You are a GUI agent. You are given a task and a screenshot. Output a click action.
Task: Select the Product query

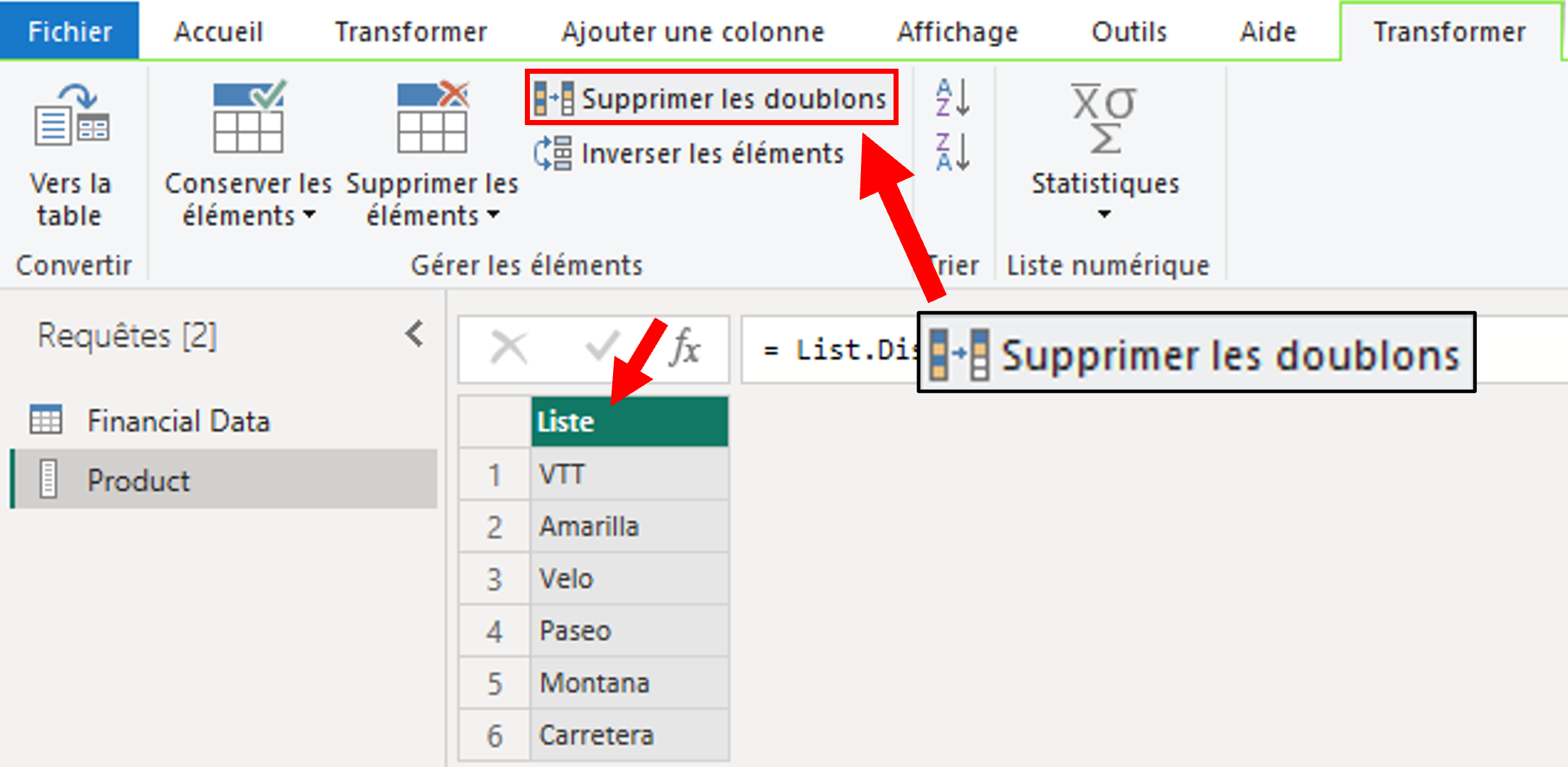pyautogui.click(x=139, y=480)
